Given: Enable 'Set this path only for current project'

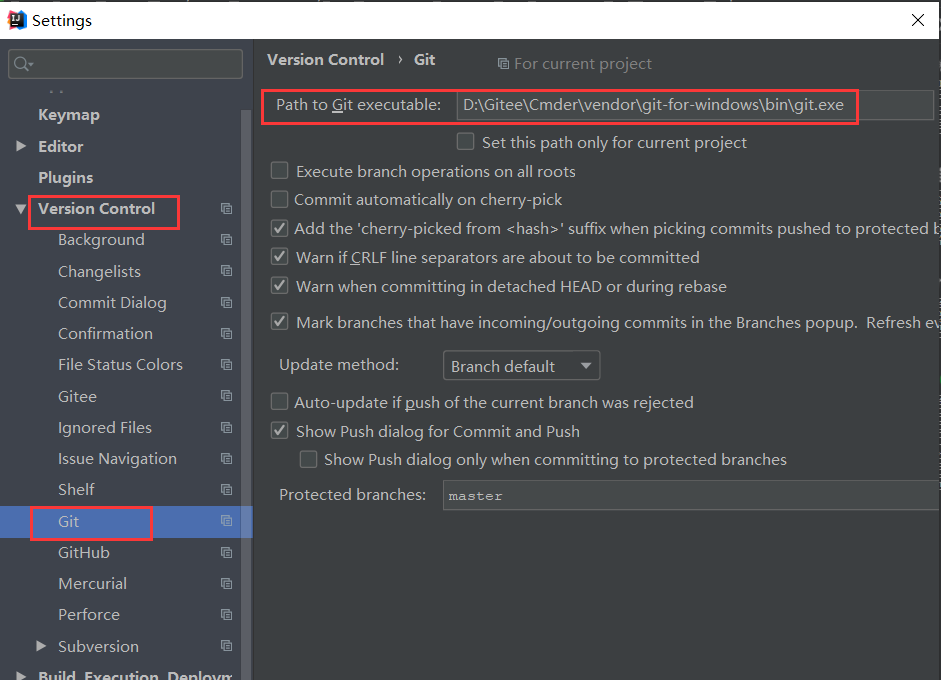Looking at the screenshot, I should coord(465,142).
